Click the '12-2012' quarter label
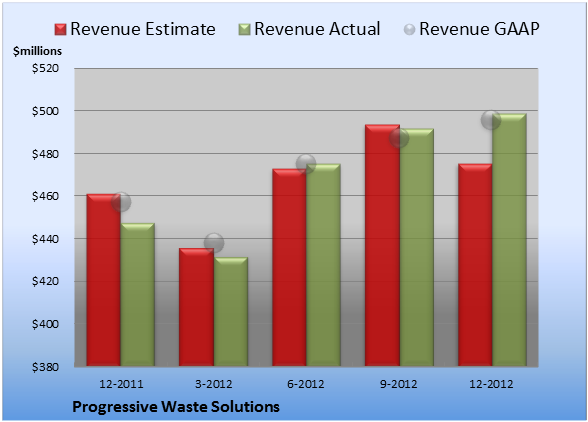This screenshot has height=422, width=588. tap(491, 384)
